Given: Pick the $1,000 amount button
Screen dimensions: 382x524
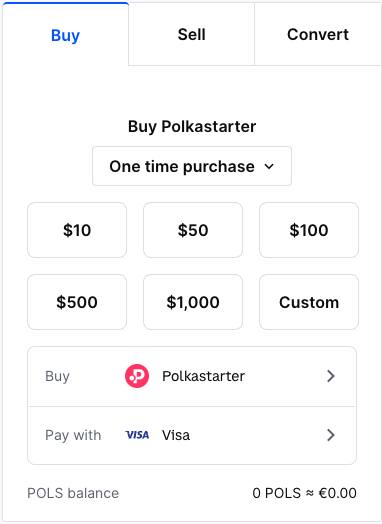Looking at the screenshot, I should [193, 302].
